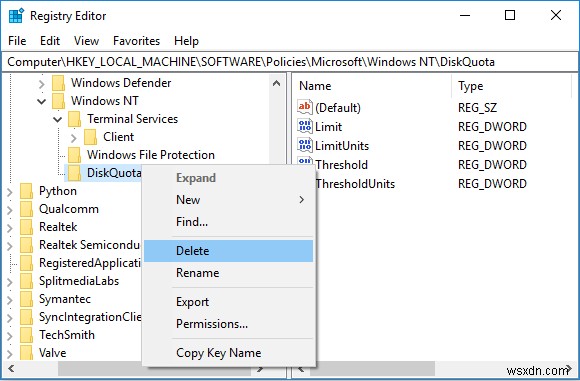Click the Client folder icon
The width and height of the screenshot is (580, 381).
pyautogui.click(x=90, y=137)
